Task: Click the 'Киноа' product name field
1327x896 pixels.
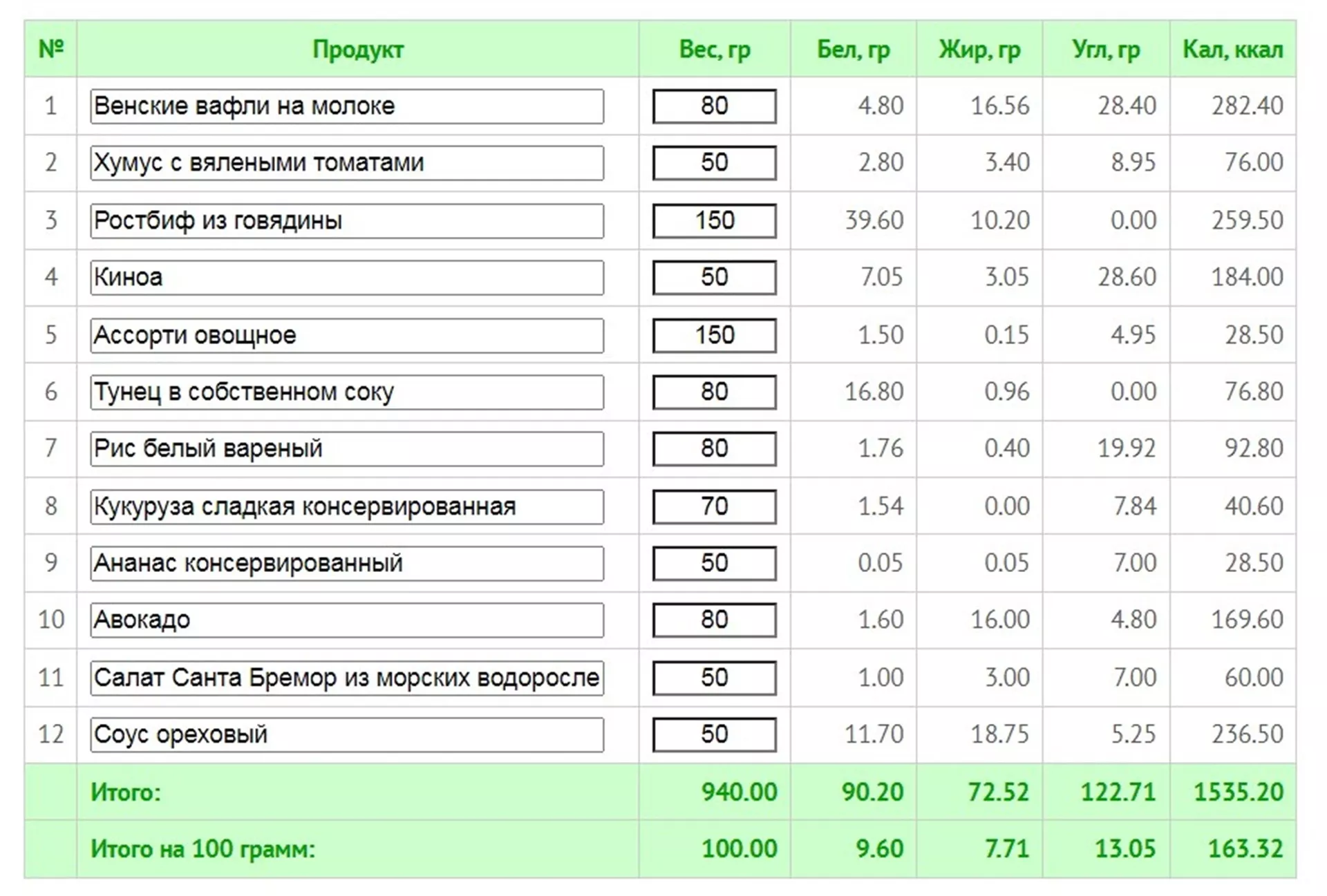Action: coord(346,277)
